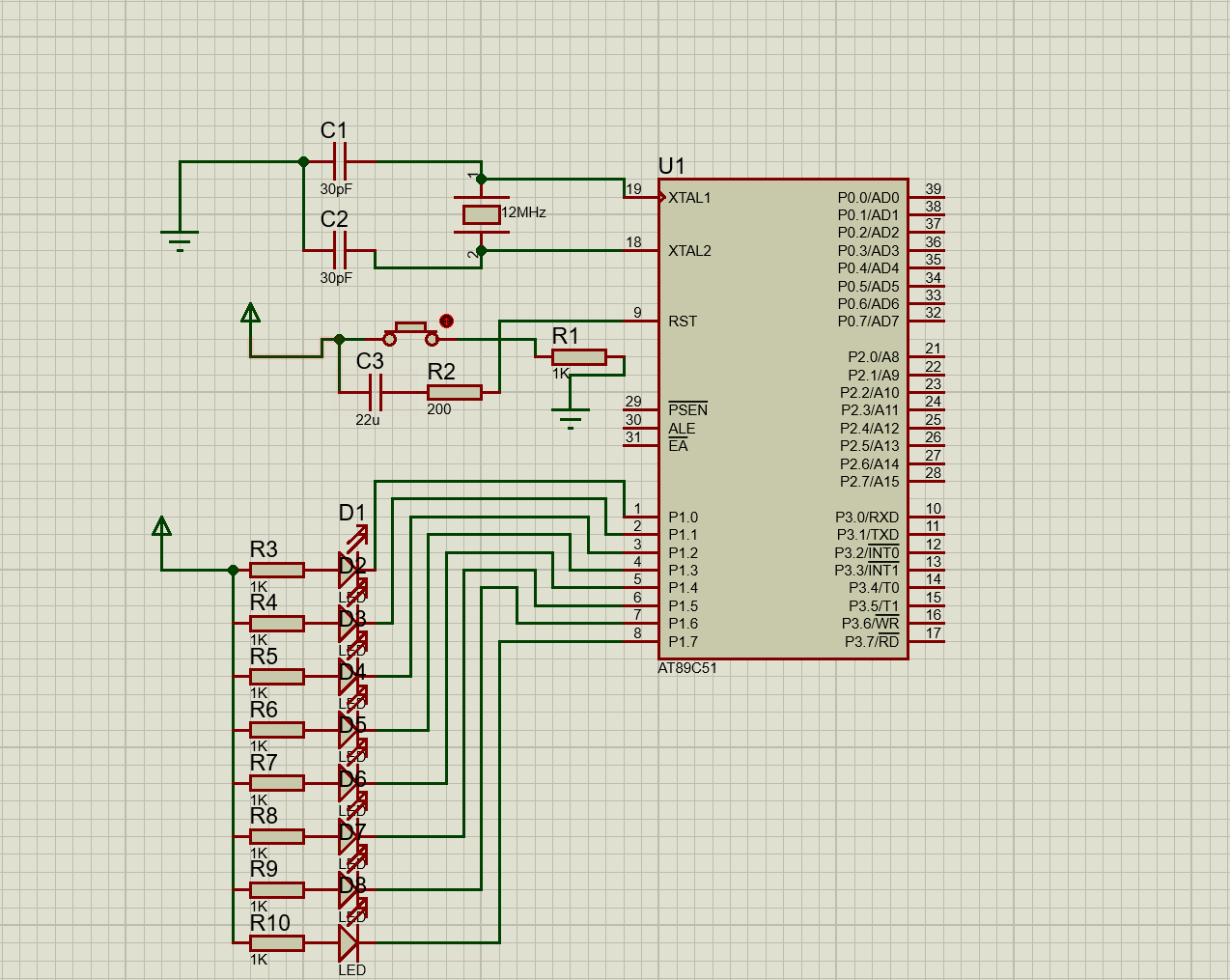
Task: Click the P3.7/RD pin label
Action: tap(872, 642)
